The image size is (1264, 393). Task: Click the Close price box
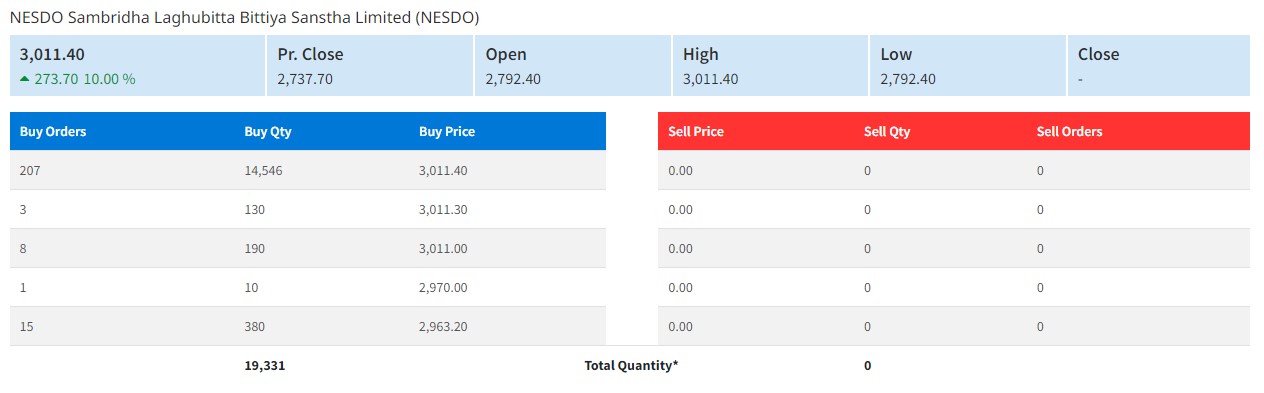click(1159, 66)
